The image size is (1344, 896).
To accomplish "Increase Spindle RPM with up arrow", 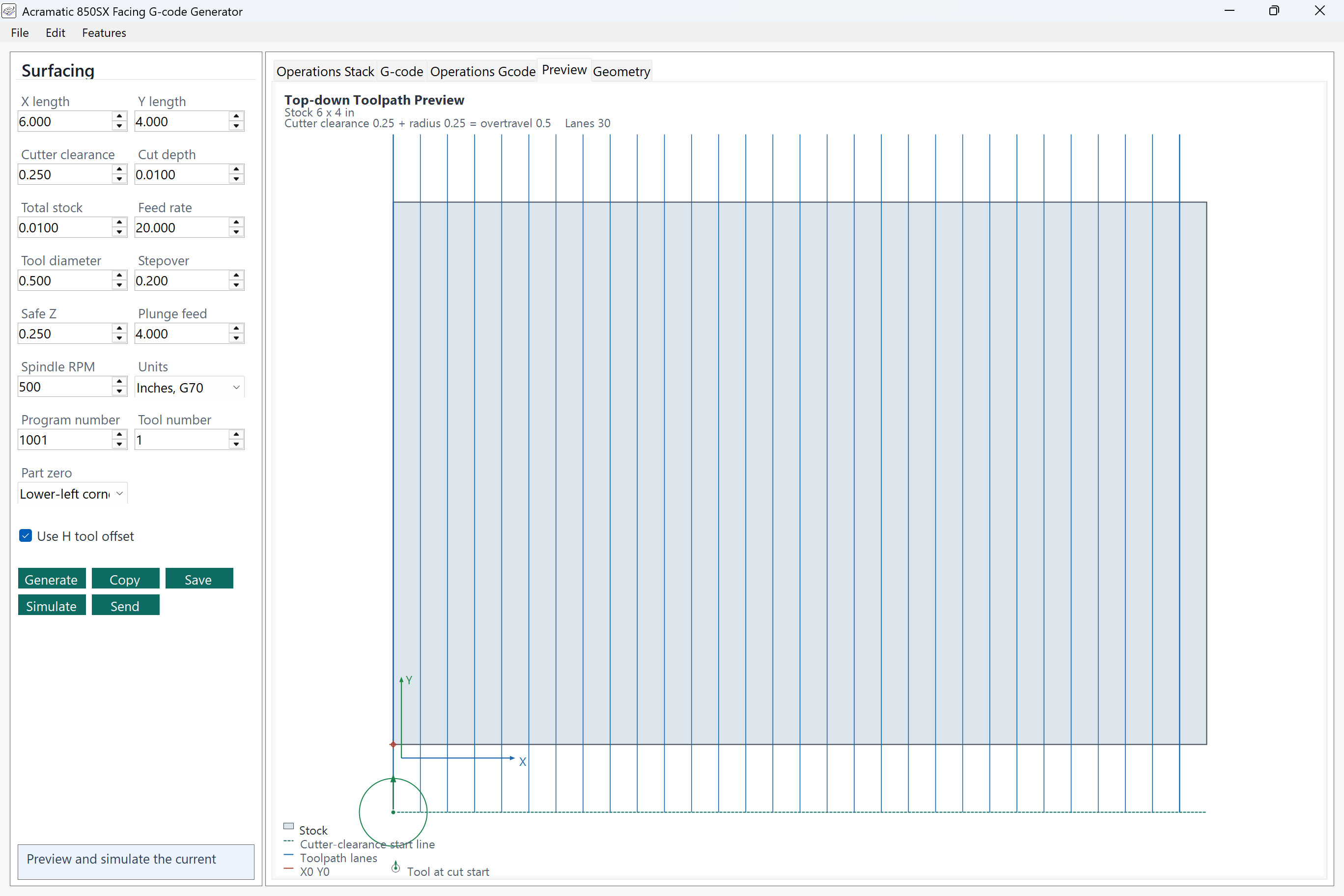I will click(119, 382).
